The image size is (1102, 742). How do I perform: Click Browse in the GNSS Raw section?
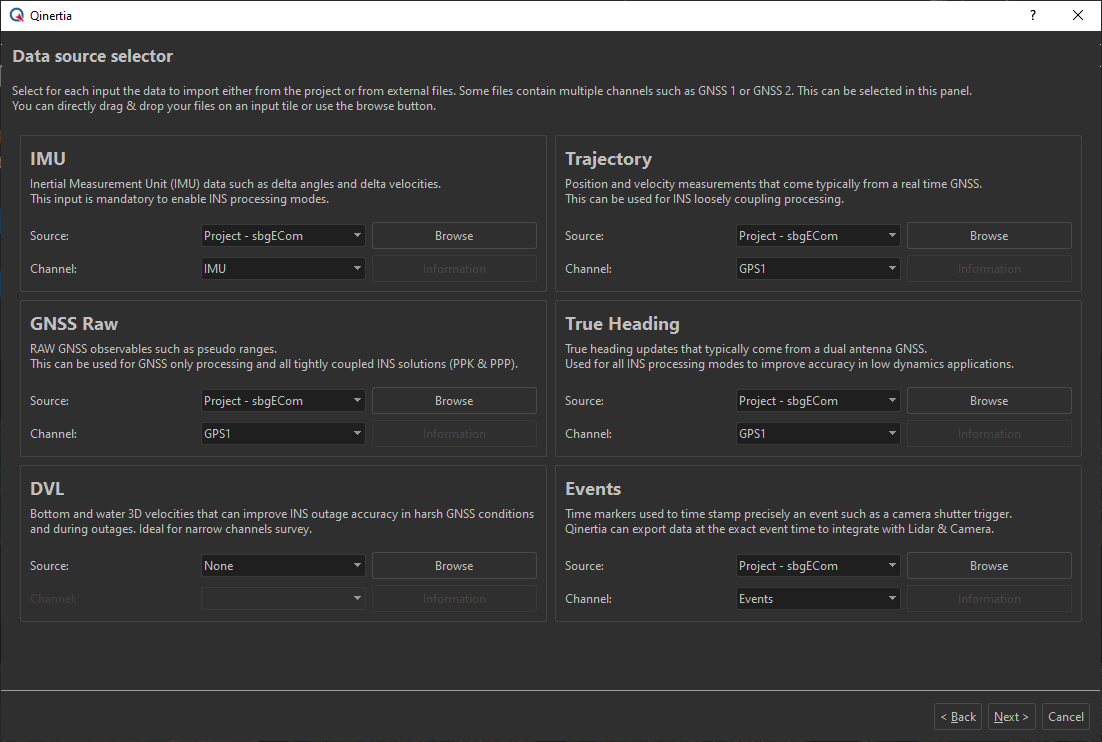point(454,401)
